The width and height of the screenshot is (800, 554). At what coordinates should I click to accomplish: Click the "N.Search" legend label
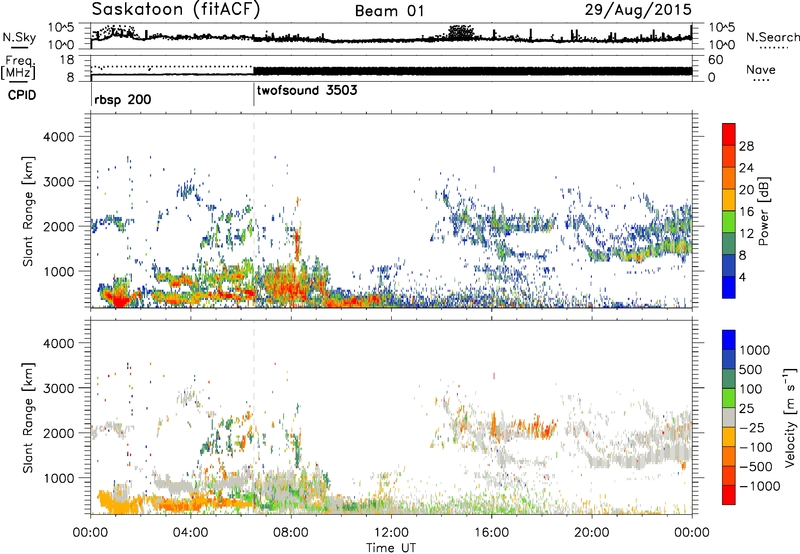coord(772,37)
